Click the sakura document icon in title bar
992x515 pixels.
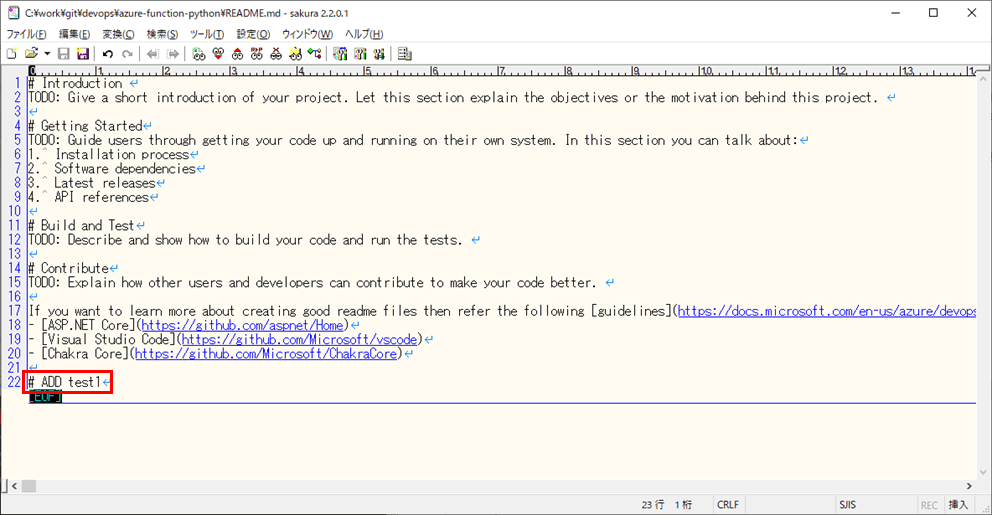13,13
